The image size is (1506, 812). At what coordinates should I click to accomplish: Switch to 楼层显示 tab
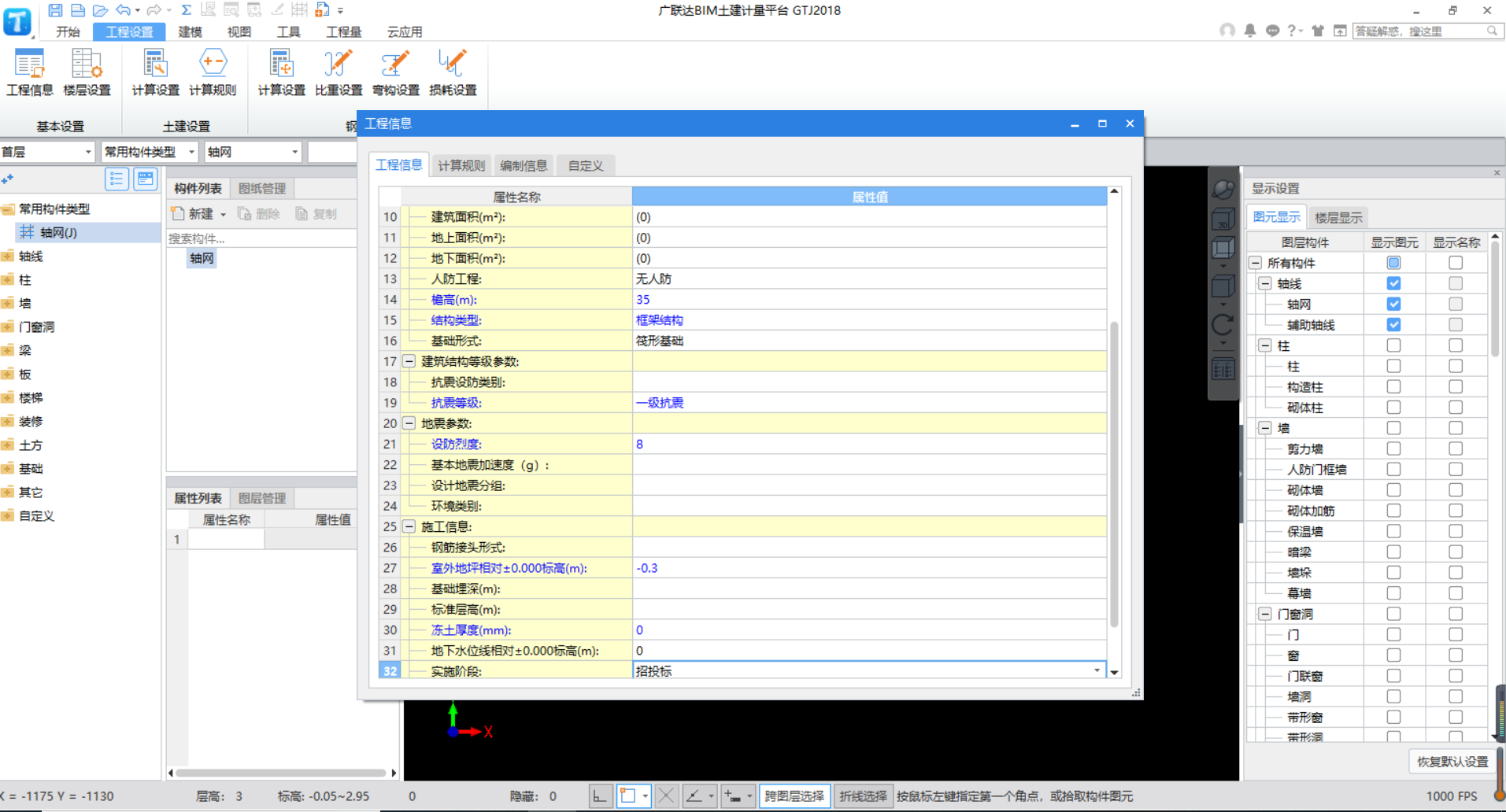1338,217
